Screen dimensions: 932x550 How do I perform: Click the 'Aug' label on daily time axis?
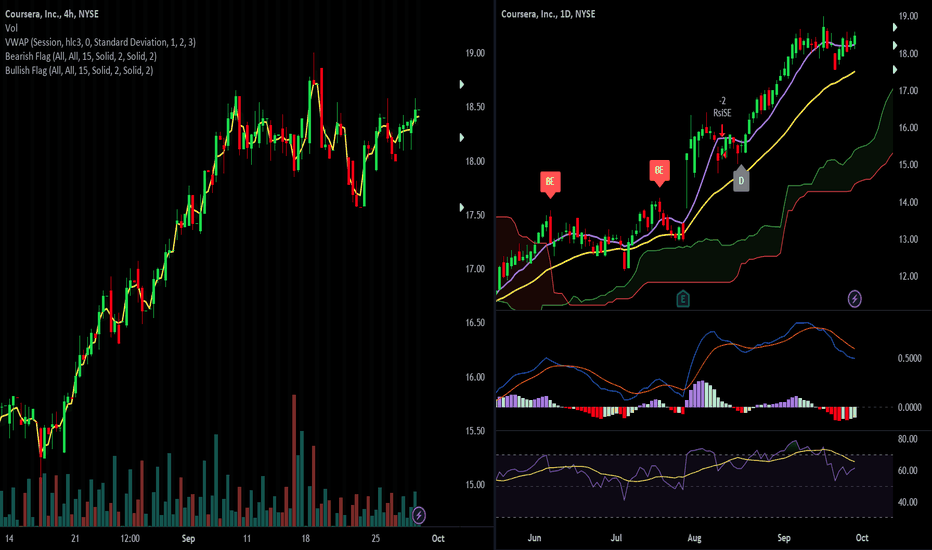click(694, 538)
